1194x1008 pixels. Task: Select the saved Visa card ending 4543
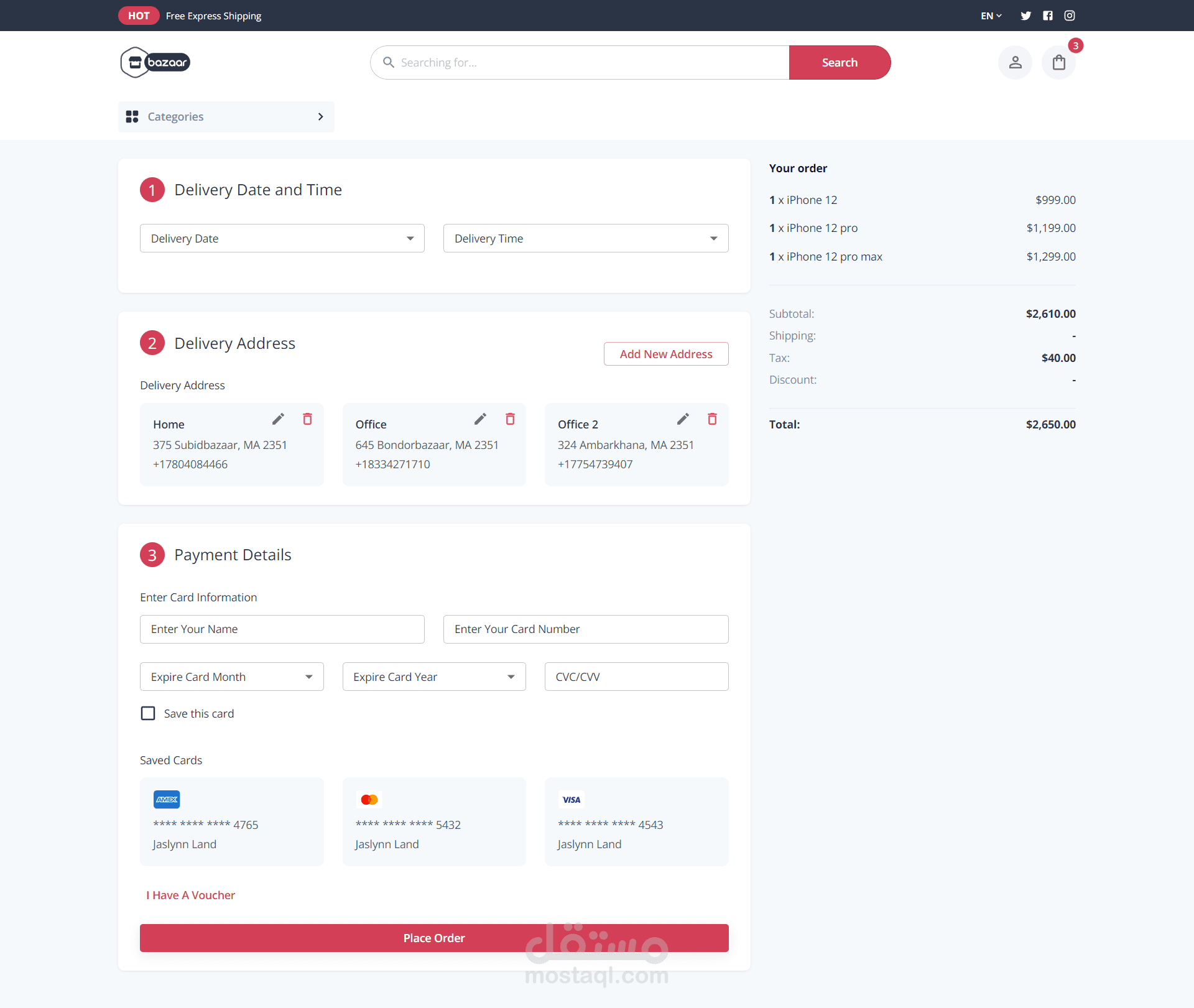(x=636, y=821)
